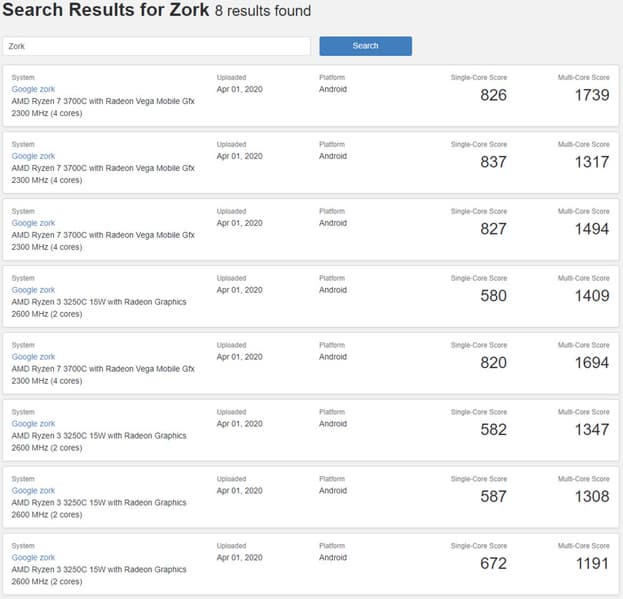Select the 1694 multi-core score
Screen dimensions: 623x599
pos(591,363)
